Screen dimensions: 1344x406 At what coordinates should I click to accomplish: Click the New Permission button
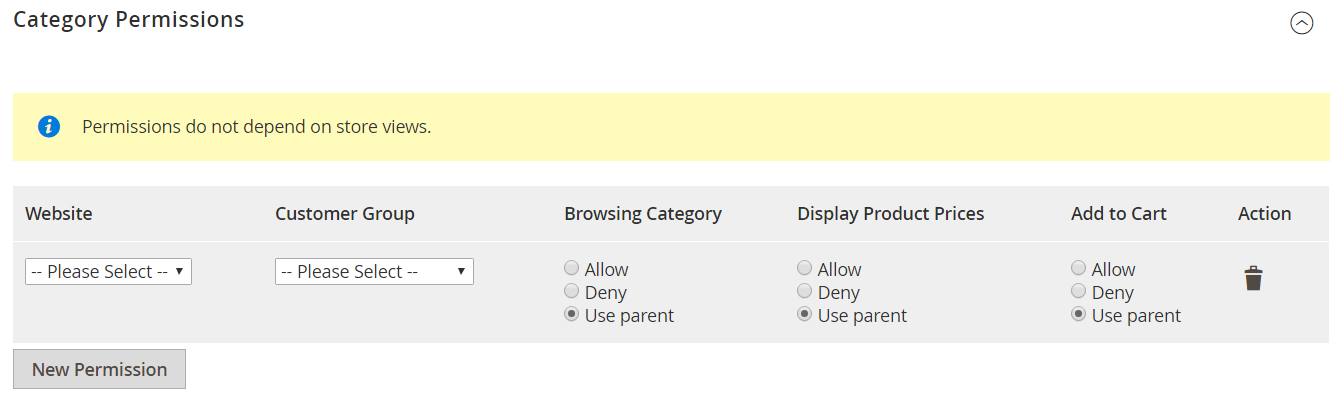pos(99,369)
